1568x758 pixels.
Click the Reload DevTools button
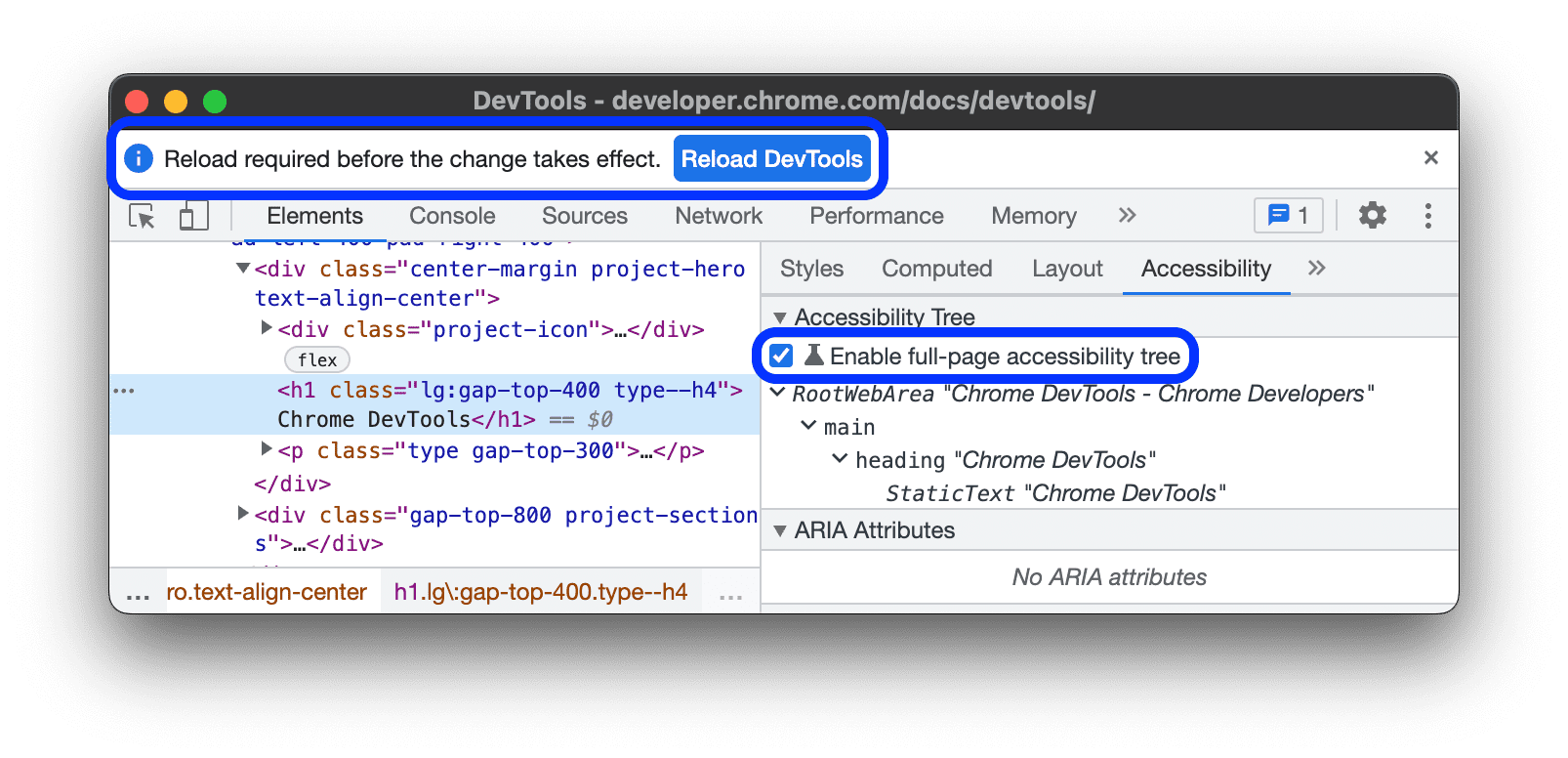772,158
